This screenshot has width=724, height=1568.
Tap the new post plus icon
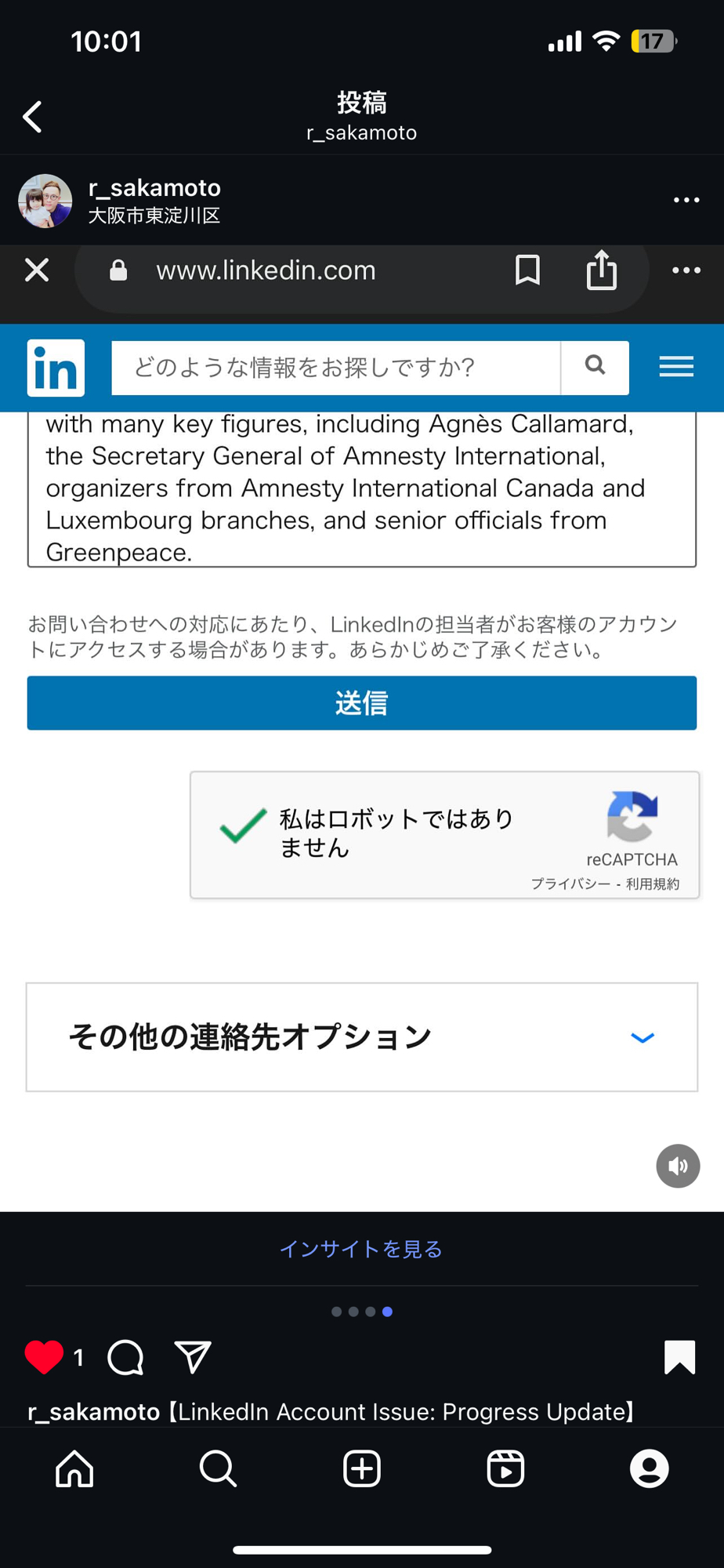click(x=362, y=1468)
